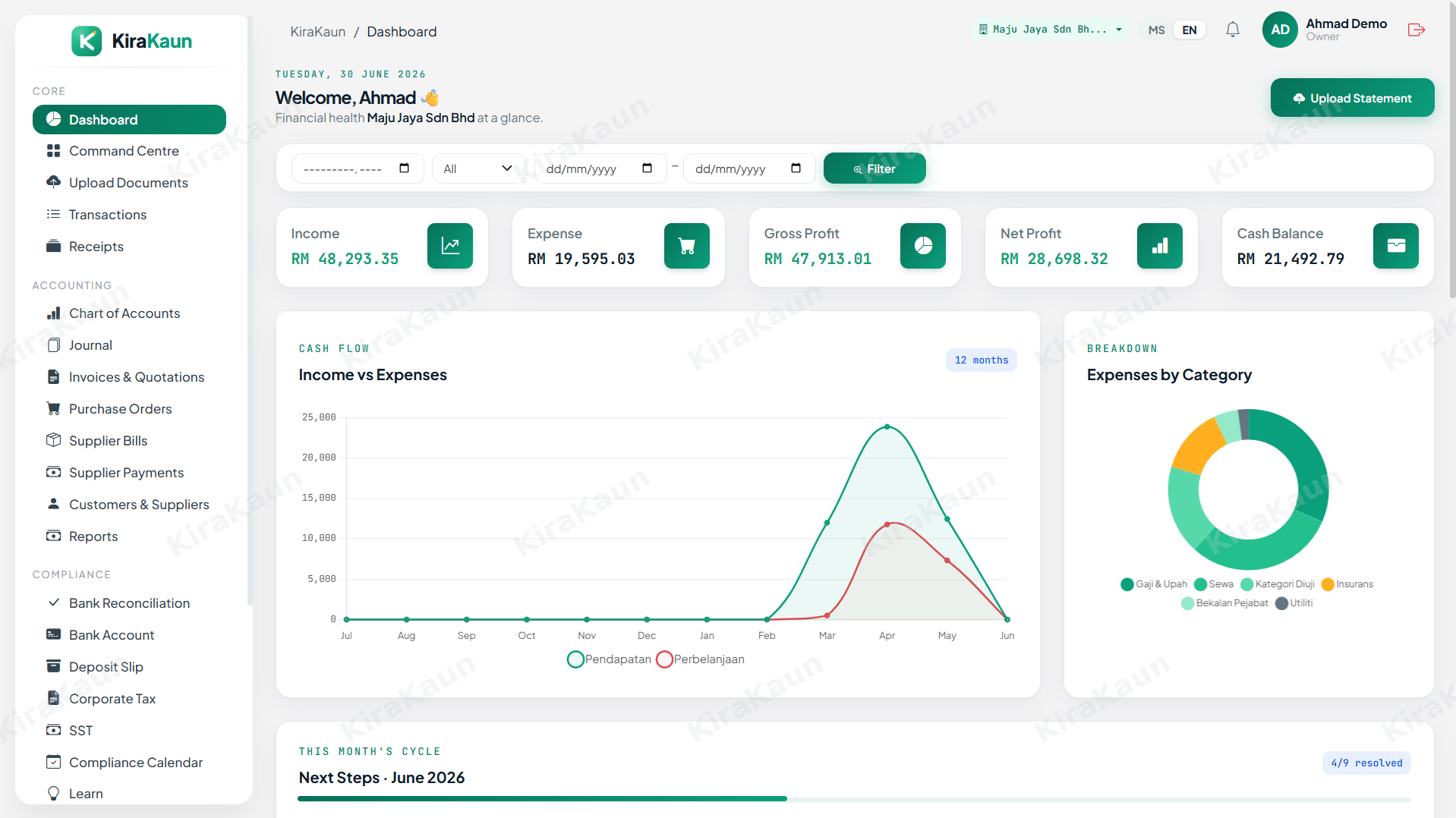Image resolution: width=1456 pixels, height=818 pixels.
Task: Open the notifications bell icon
Action: click(x=1233, y=30)
